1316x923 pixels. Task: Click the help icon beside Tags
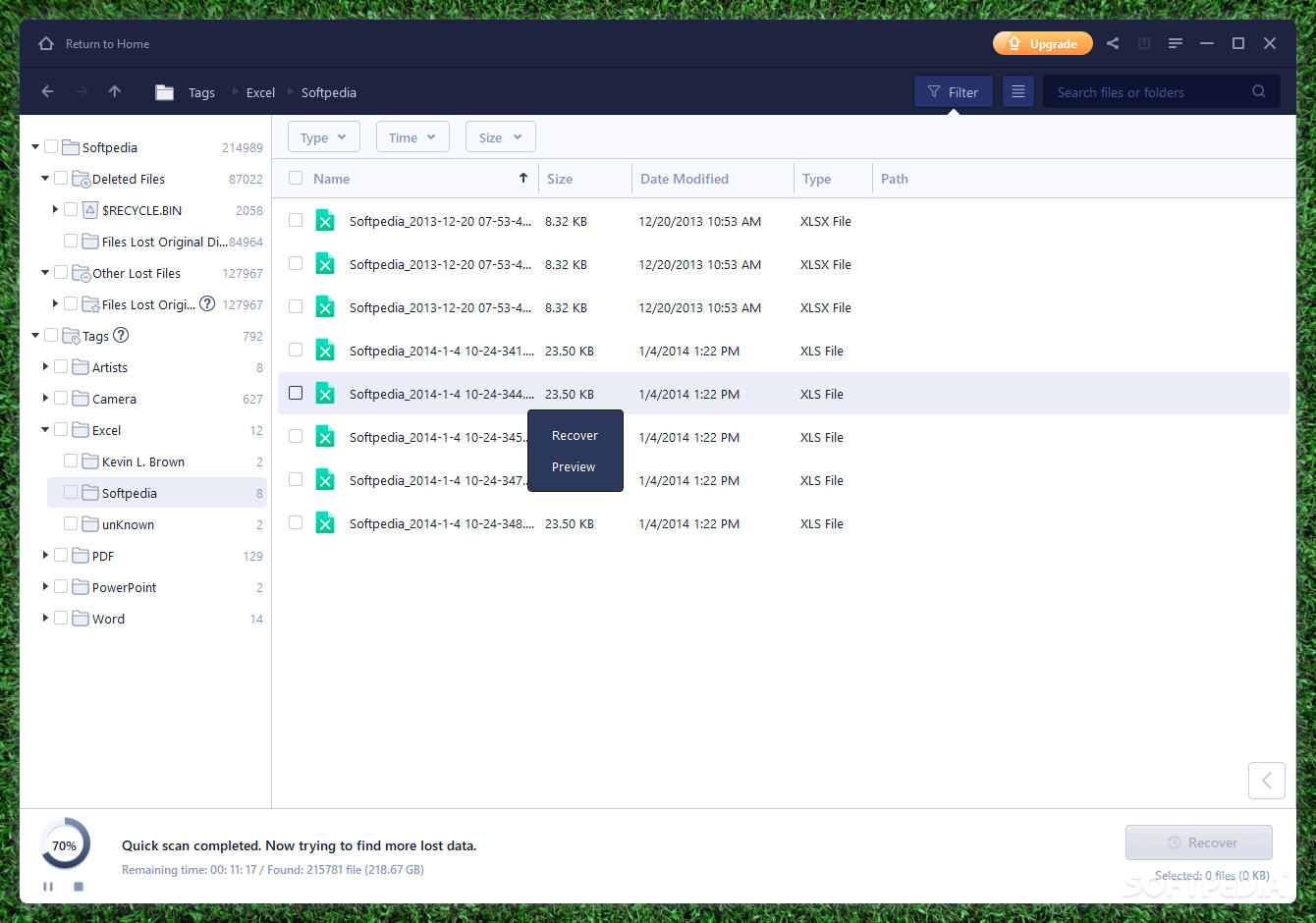click(x=121, y=335)
